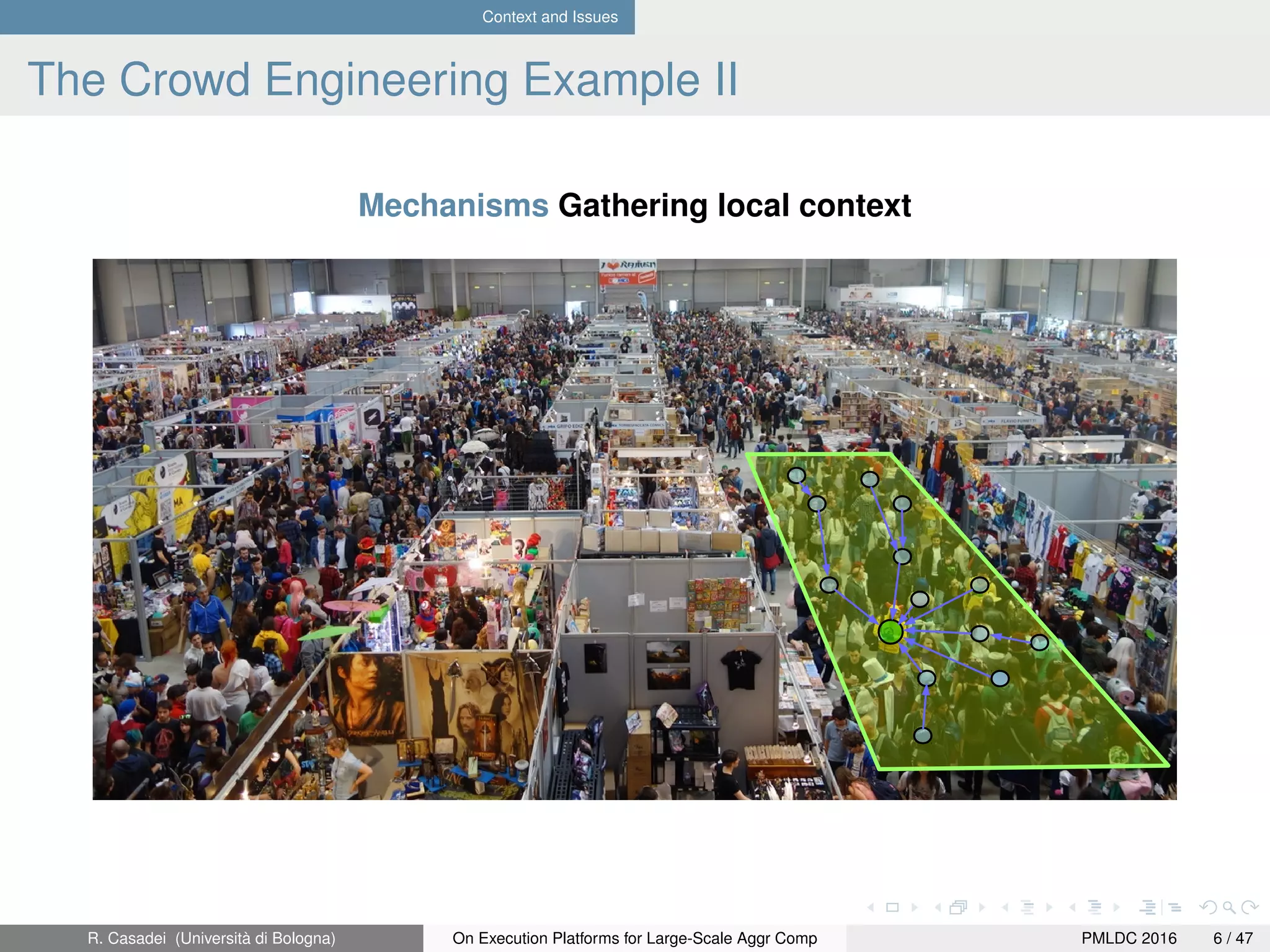This screenshot has height=952, width=1270.
Task: Click the crowd exhibition hall photo
Action: tap(634, 529)
